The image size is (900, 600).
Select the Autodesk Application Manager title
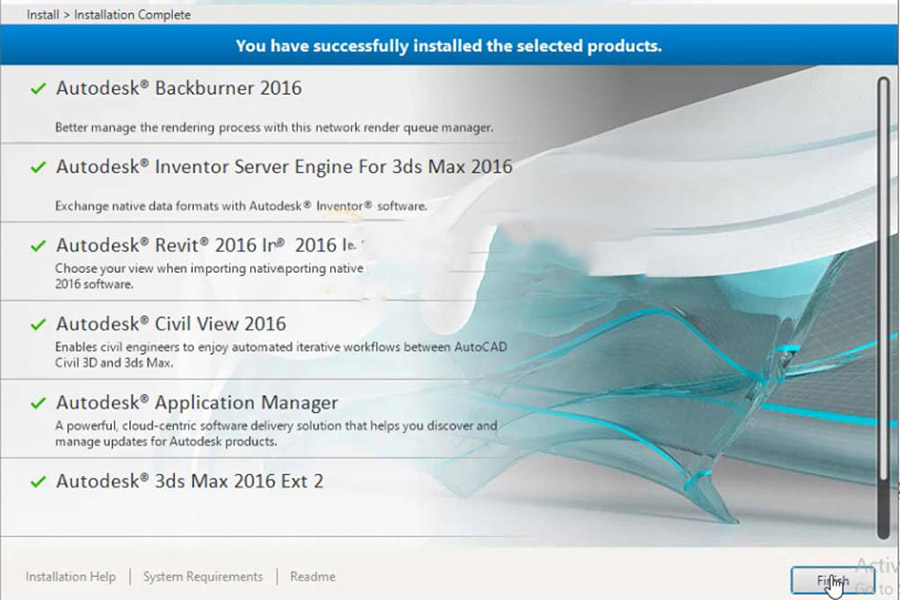click(197, 402)
